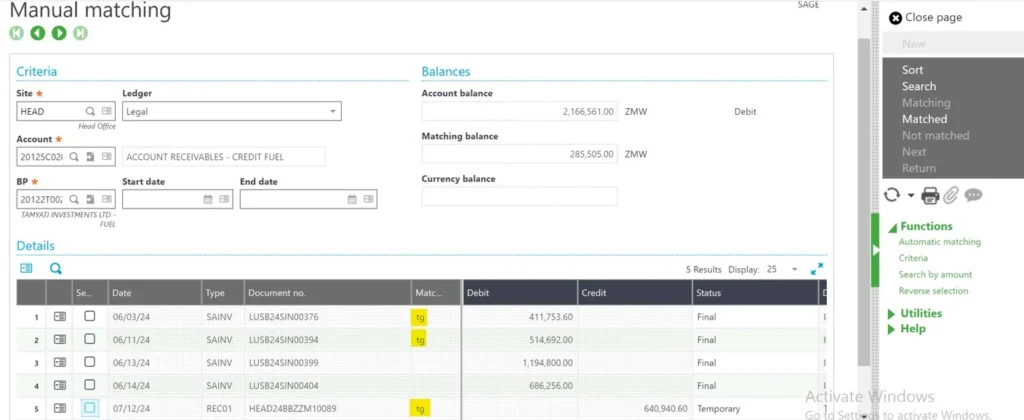
Task: Expand the Utilities section
Action: point(920,313)
